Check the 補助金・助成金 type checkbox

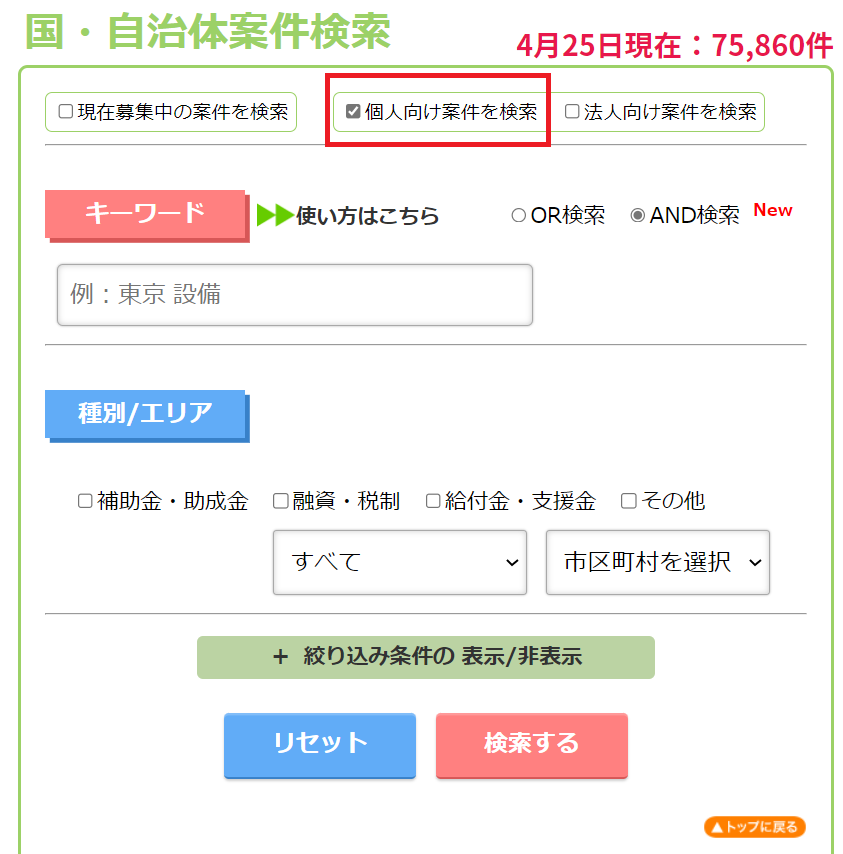pyautogui.click(x=86, y=501)
